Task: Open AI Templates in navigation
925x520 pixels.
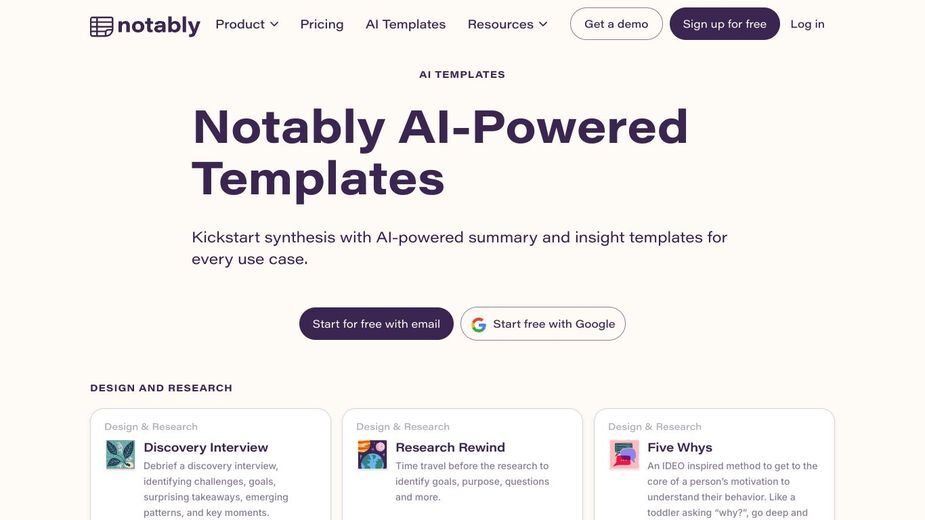Action: [405, 24]
